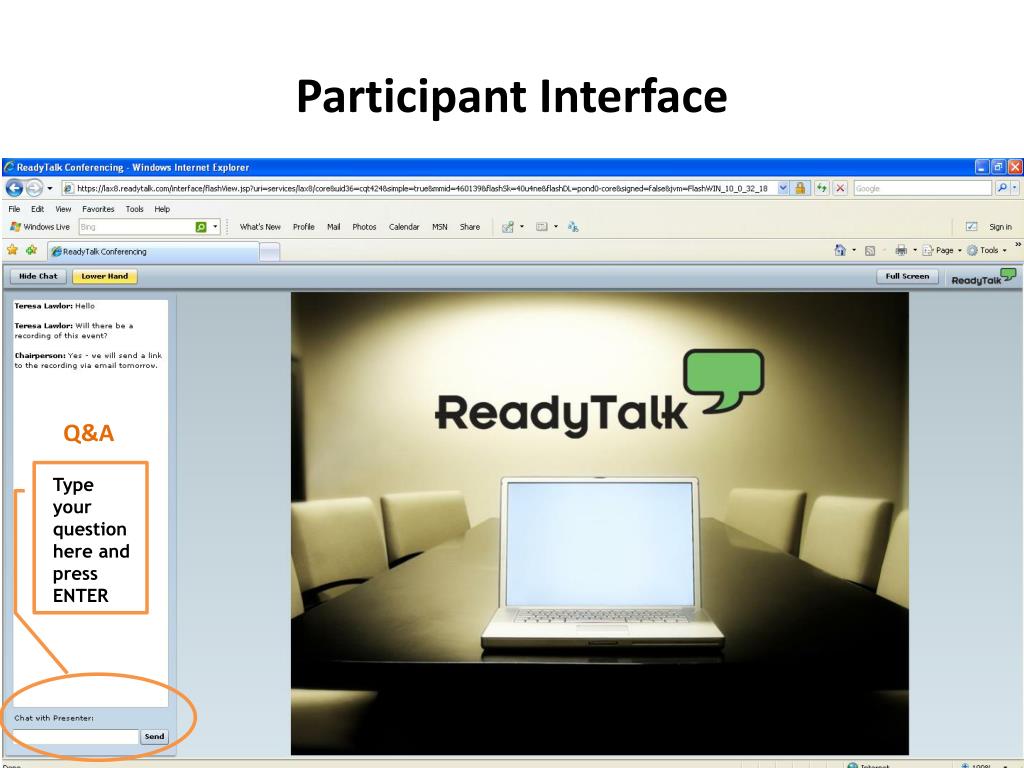The width and height of the screenshot is (1024, 768).
Task: Click the Hide Chat button
Action: point(38,276)
